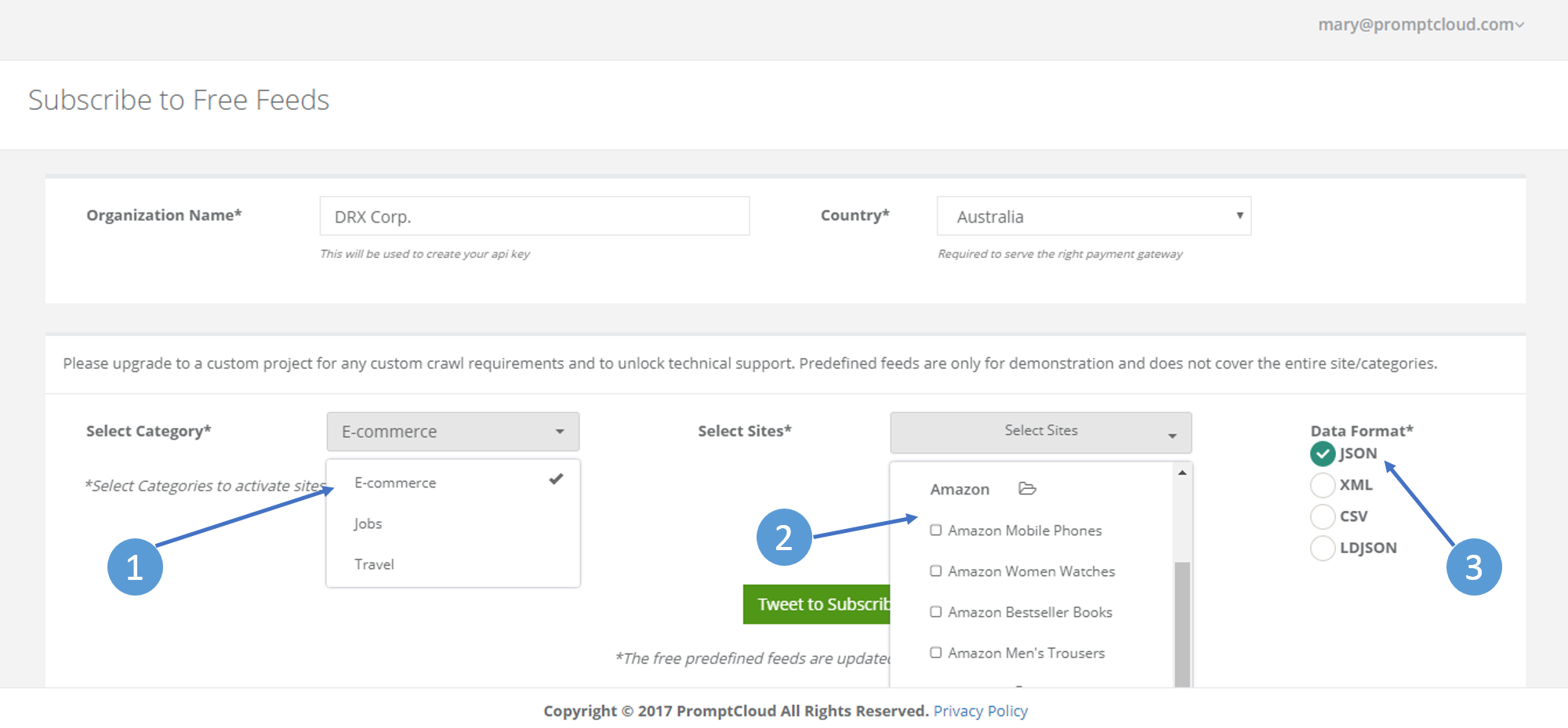Click the Select Sites* label
The height and width of the screenshot is (728, 1568).
click(745, 431)
